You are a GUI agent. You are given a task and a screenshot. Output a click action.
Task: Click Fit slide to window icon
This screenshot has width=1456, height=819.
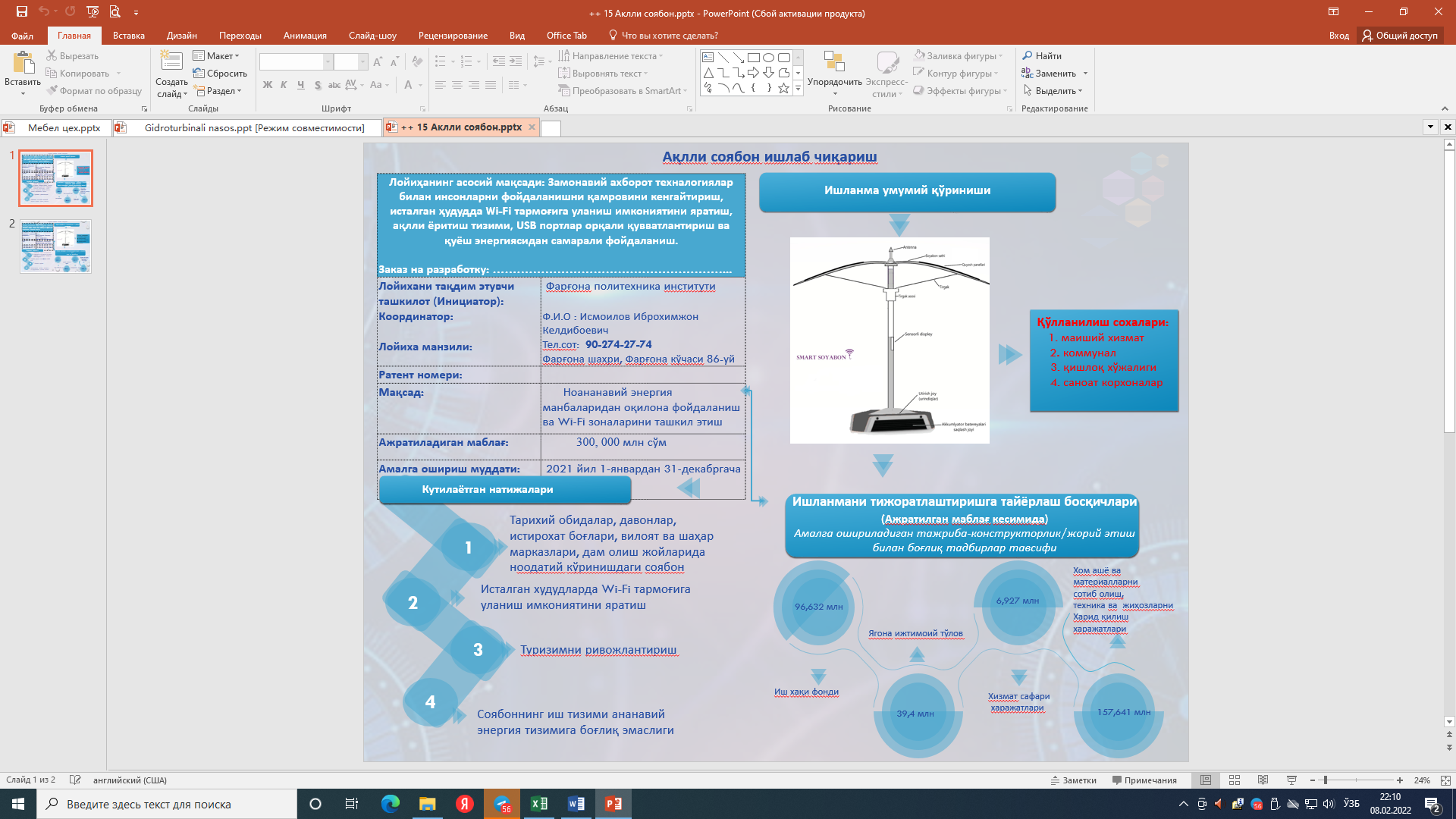pyautogui.click(x=1445, y=780)
